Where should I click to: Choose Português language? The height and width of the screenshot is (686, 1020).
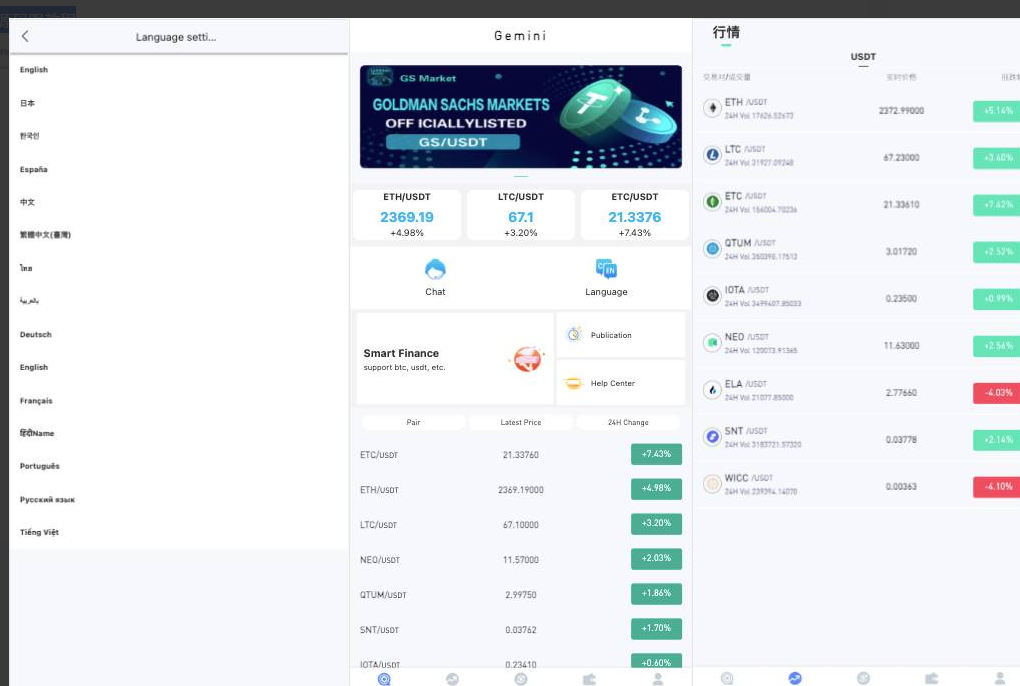click(x=40, y=466)
